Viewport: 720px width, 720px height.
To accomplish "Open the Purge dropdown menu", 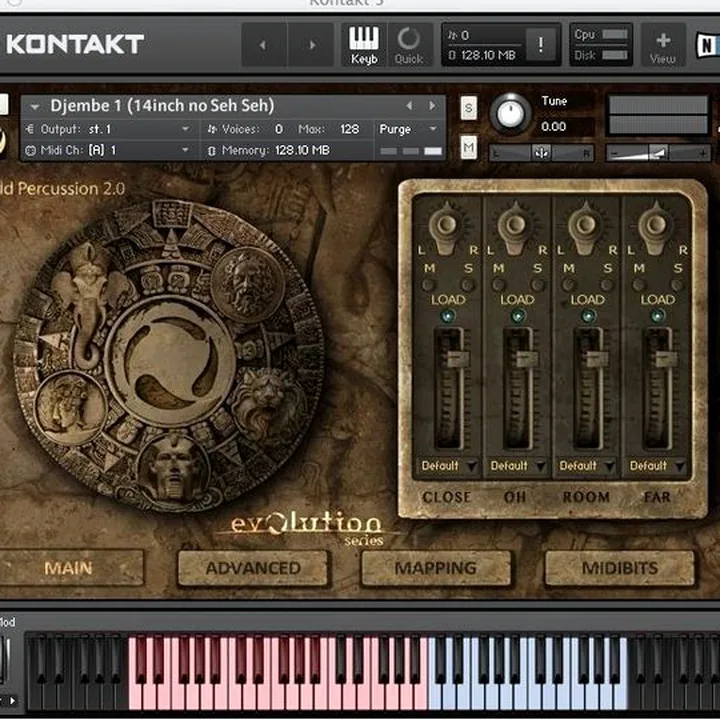I will 408,129.
